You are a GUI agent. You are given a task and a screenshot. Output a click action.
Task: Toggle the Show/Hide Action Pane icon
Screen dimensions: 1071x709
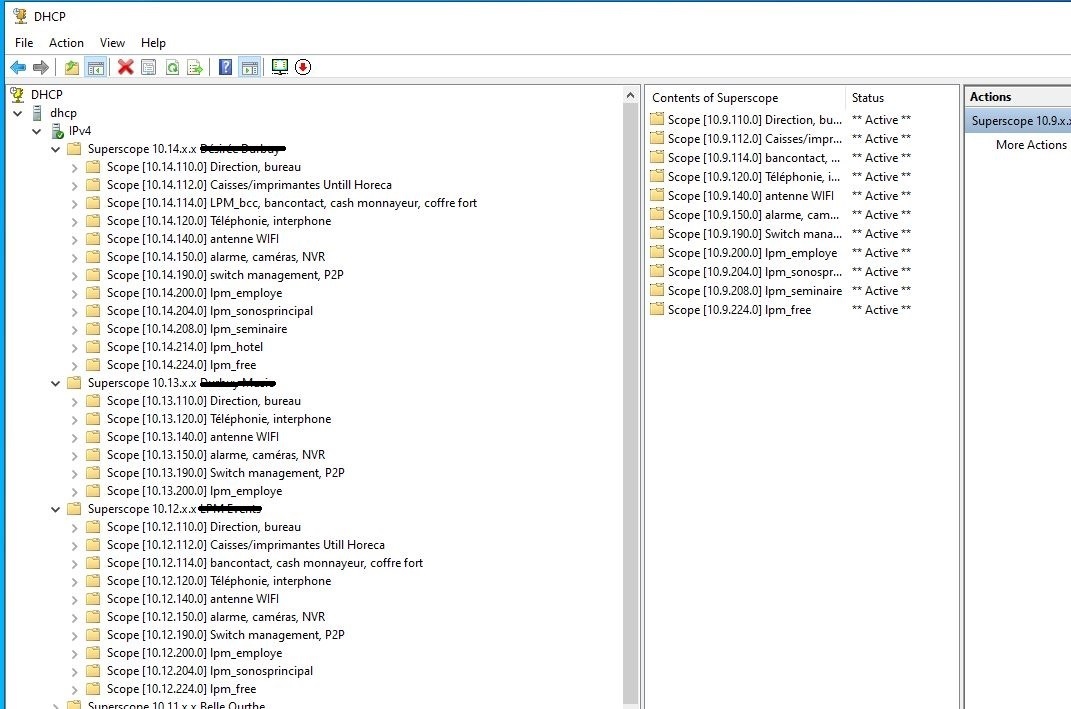coord(250,67)
